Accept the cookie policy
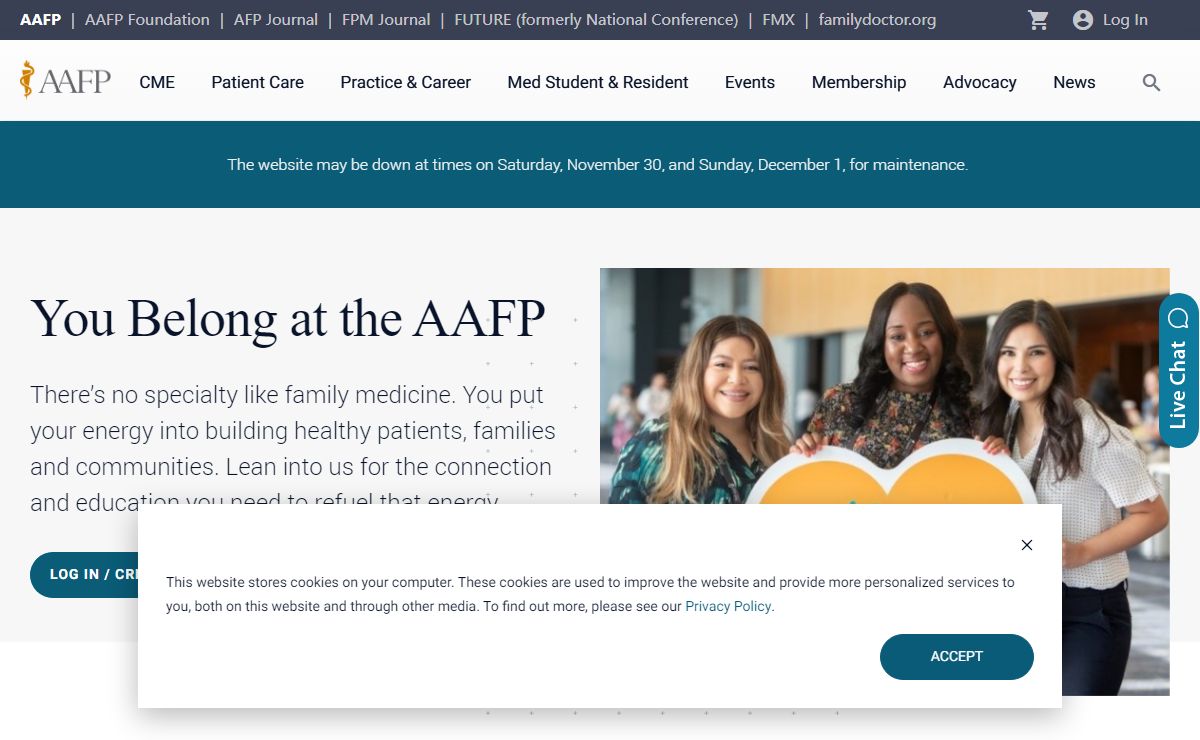The height and width of the screenshot is (740, 1200). 956,656
